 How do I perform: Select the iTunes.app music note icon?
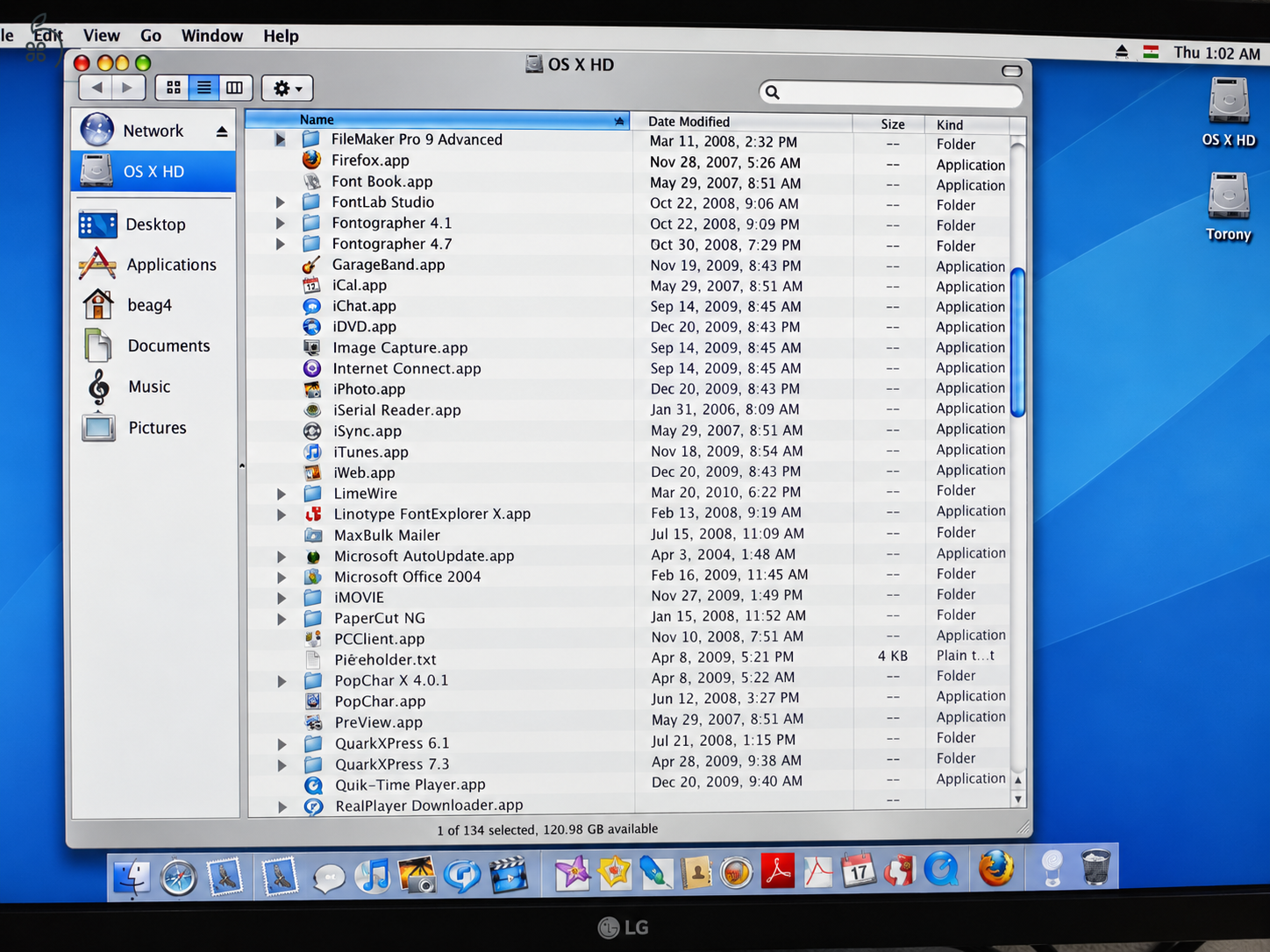point(312,451)
